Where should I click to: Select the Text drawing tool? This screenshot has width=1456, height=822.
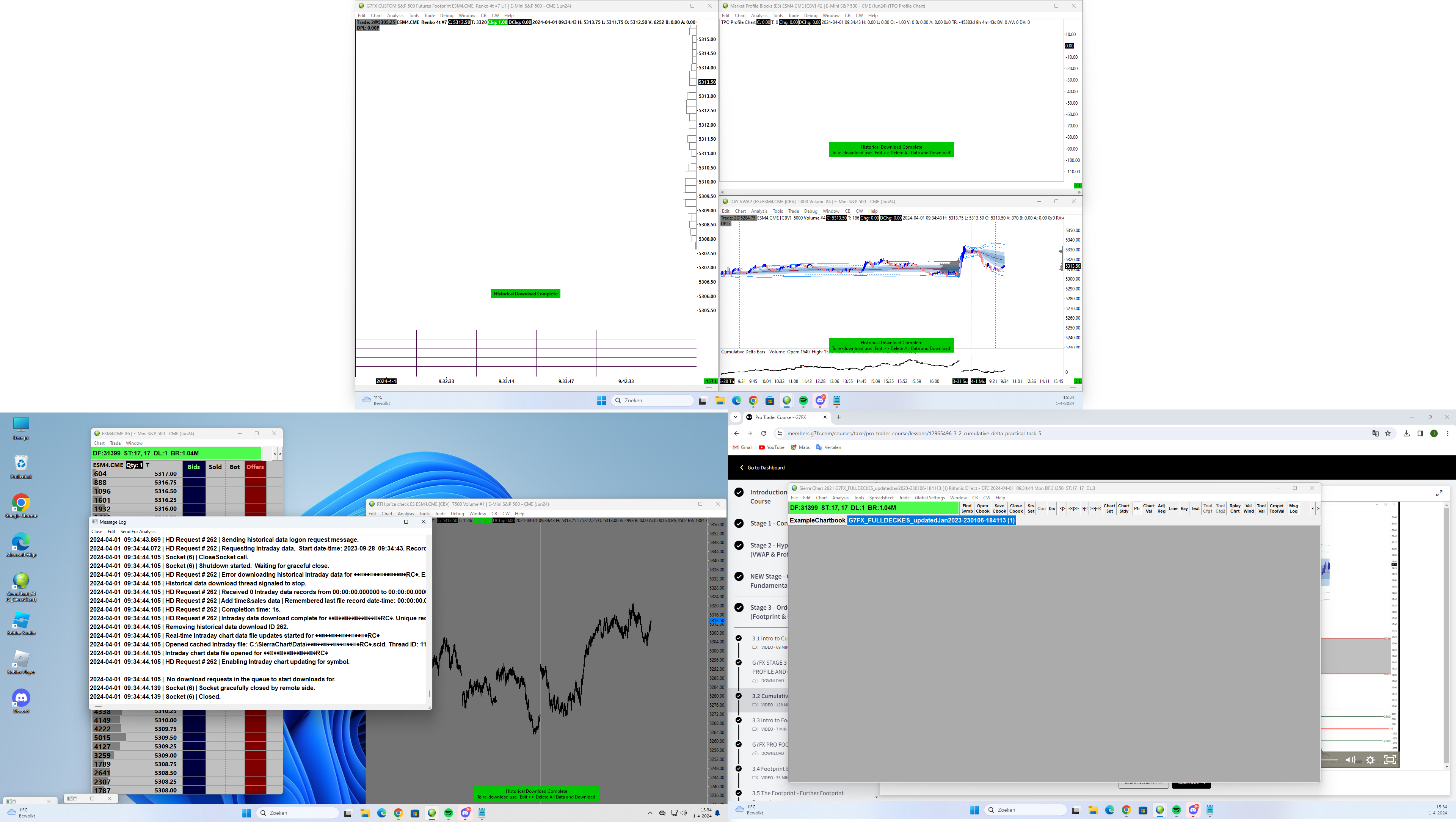click(1196, 508)
